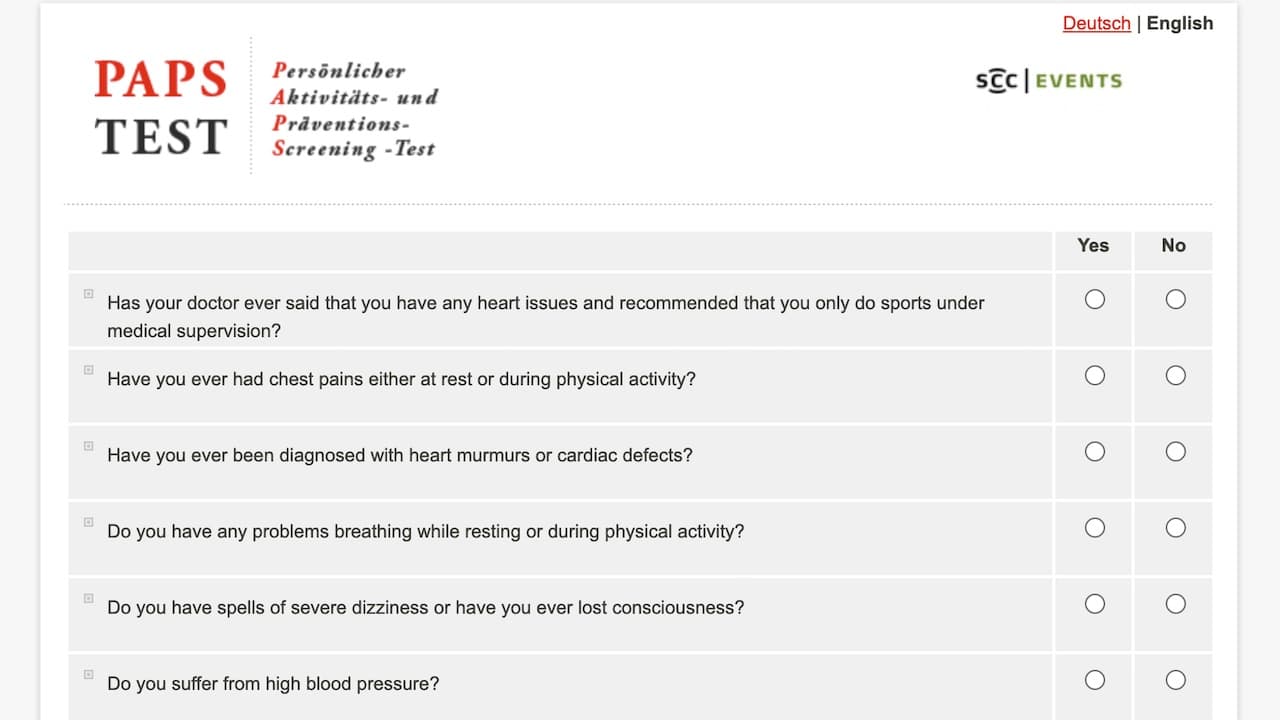1280x720 pixels.
Task: Click the PAPS TEST logo
Action: point(265,108)
